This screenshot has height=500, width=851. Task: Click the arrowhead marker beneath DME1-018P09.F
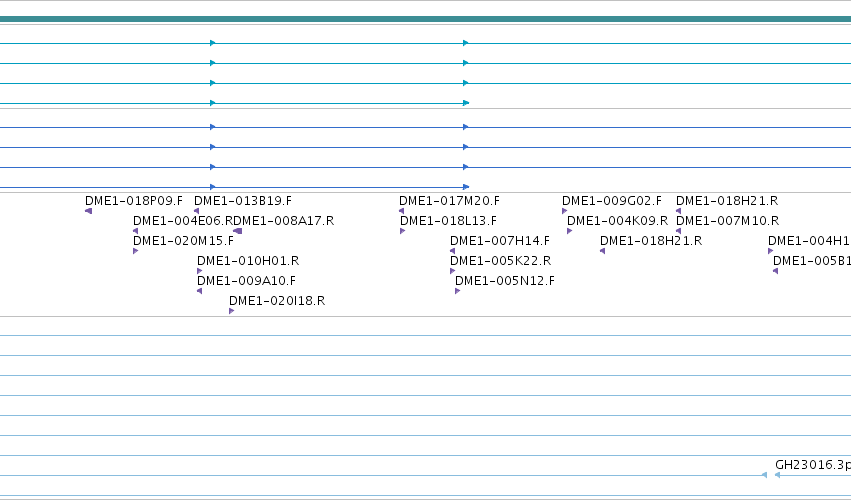(x=88, y=211)
